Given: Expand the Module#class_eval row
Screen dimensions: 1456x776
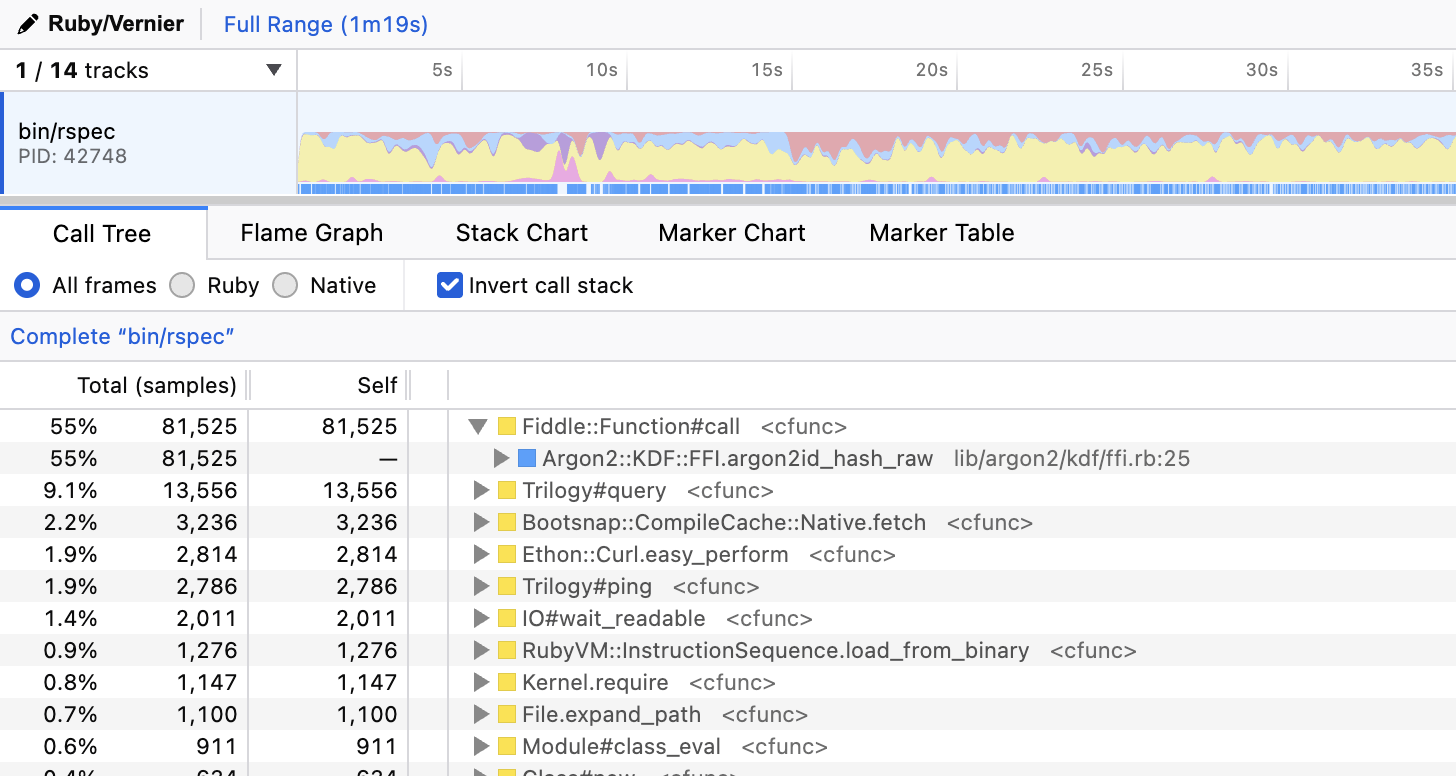Looking at the screenshot, I should (481, 747).
